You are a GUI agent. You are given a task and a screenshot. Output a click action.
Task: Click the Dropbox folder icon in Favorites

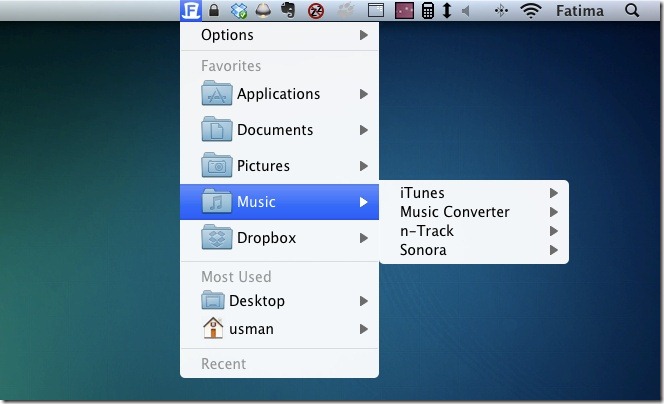217,237
